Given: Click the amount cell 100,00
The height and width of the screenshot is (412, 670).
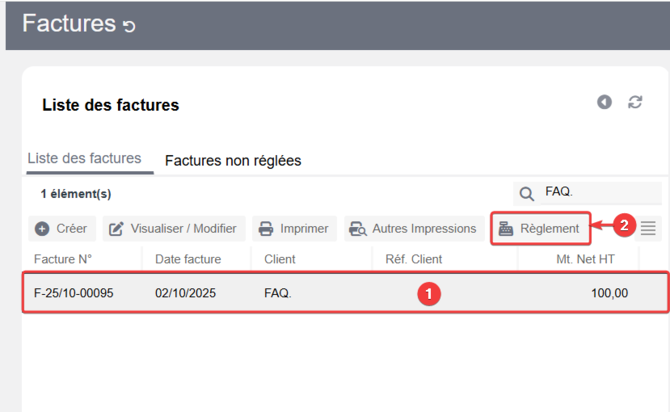Looking at the screenshot, I should point(609,293).
